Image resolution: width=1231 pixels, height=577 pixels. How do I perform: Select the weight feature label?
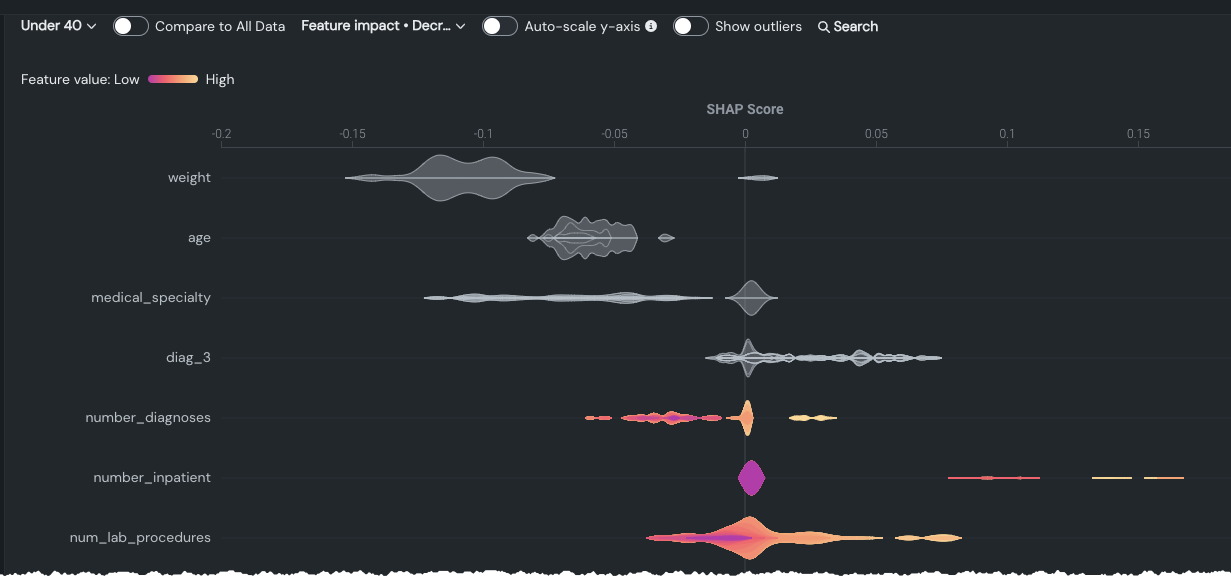pyautogui.click(x=189, y=178)
